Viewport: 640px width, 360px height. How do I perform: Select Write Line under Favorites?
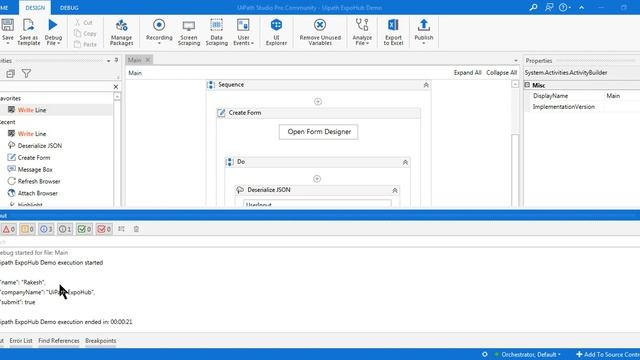32,110
